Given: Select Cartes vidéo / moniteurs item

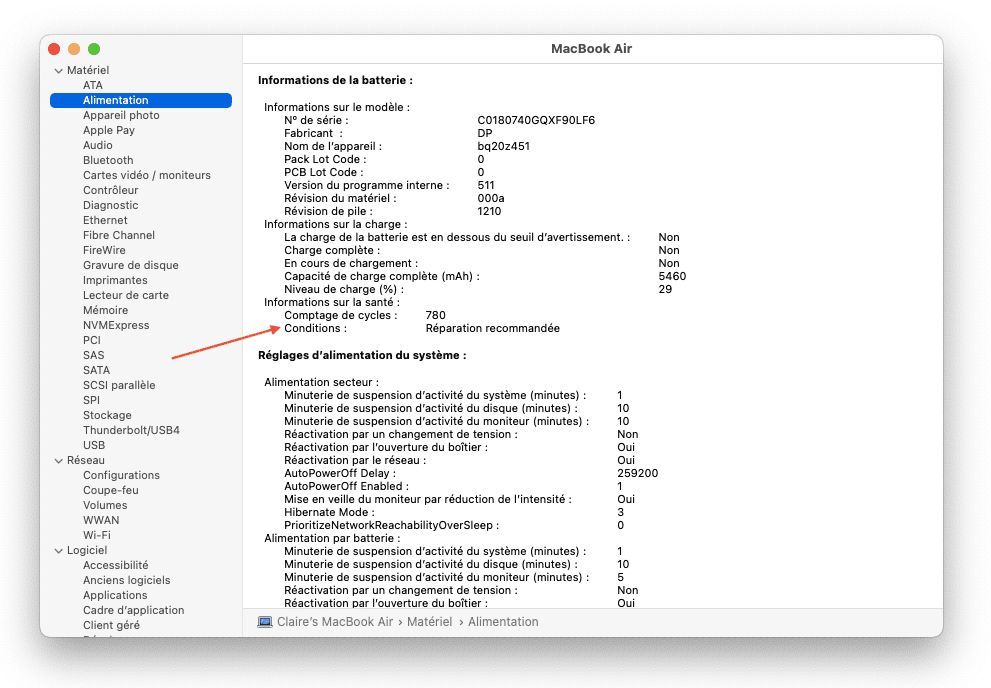Looking at the screenshot, I should [x=147, y=175].
